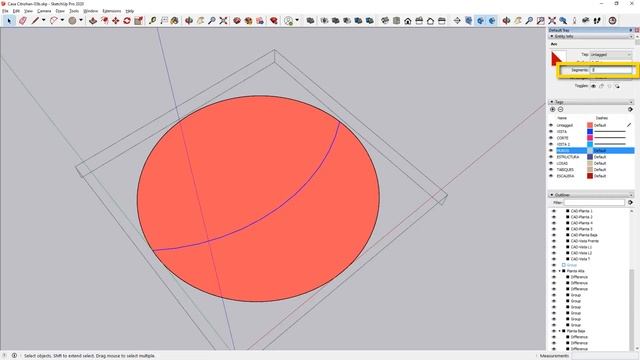
Task: Open the Edit menu
Action: pyautogui.click(x=16, y=11)
